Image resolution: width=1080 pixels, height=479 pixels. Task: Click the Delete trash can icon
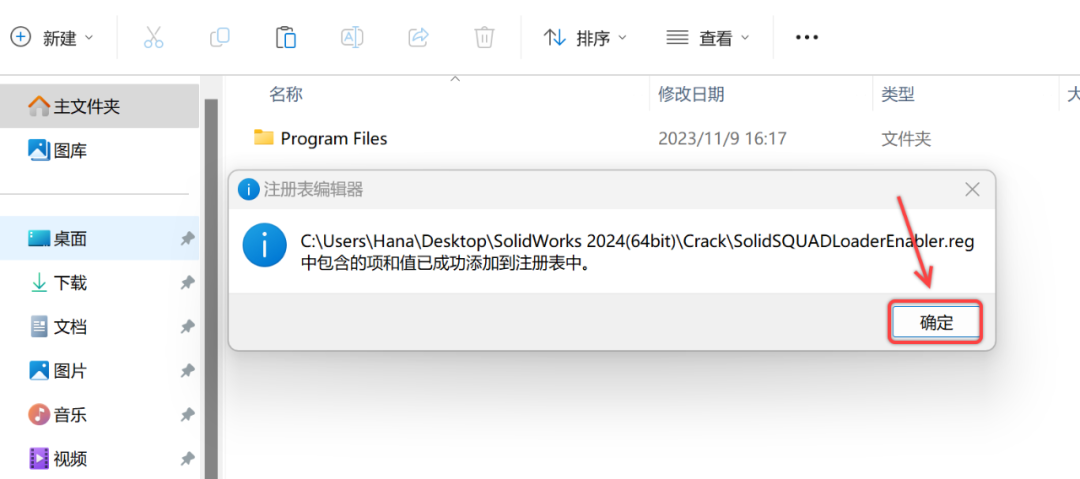click(484, 38)
